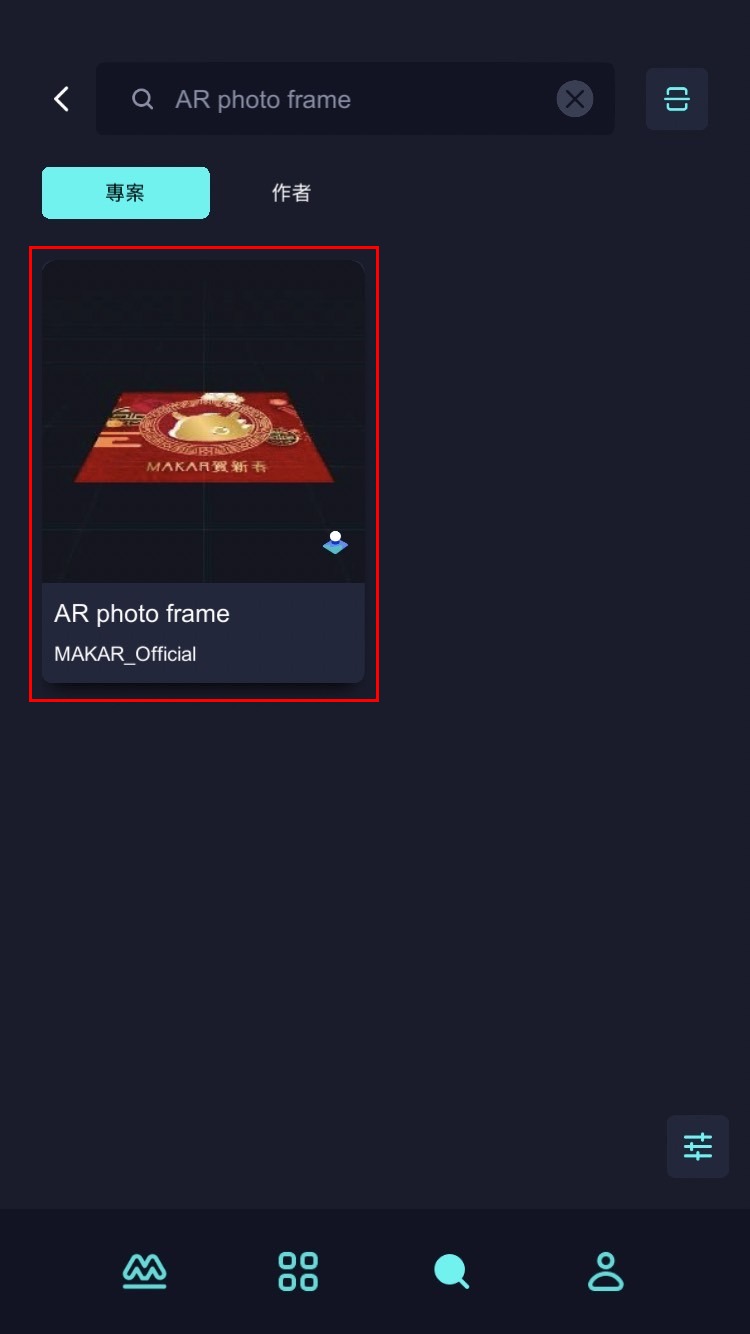Open the scan icon beside search bar
Screen dimensions: 750x1334
pos(677,99)
